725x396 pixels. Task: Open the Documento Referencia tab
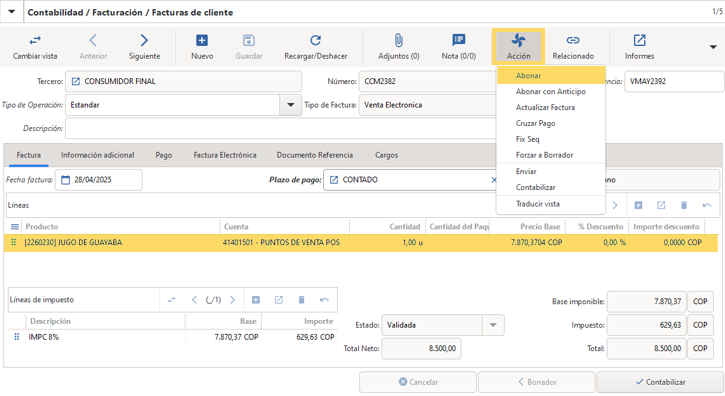[x=315, y=155]
